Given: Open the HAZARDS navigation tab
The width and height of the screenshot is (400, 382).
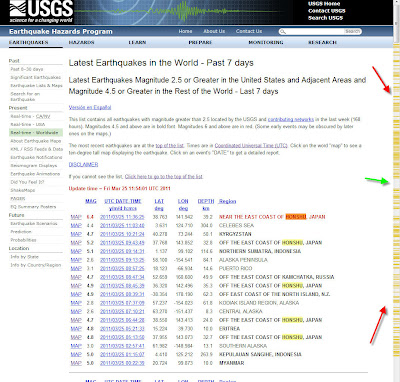Looking at the screenshot, I should click(81, 42).
